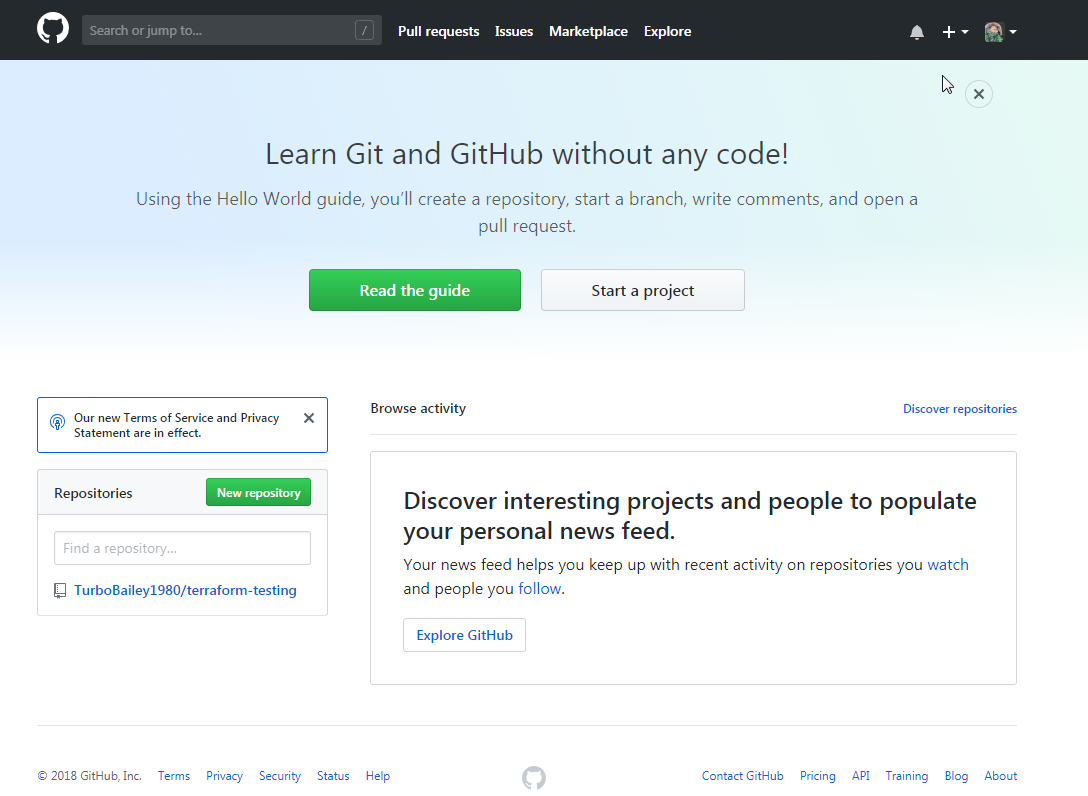Dismiss the Learn Git banner with X
The height and width of the screenshot is (796, 1088).
point(978,94)
